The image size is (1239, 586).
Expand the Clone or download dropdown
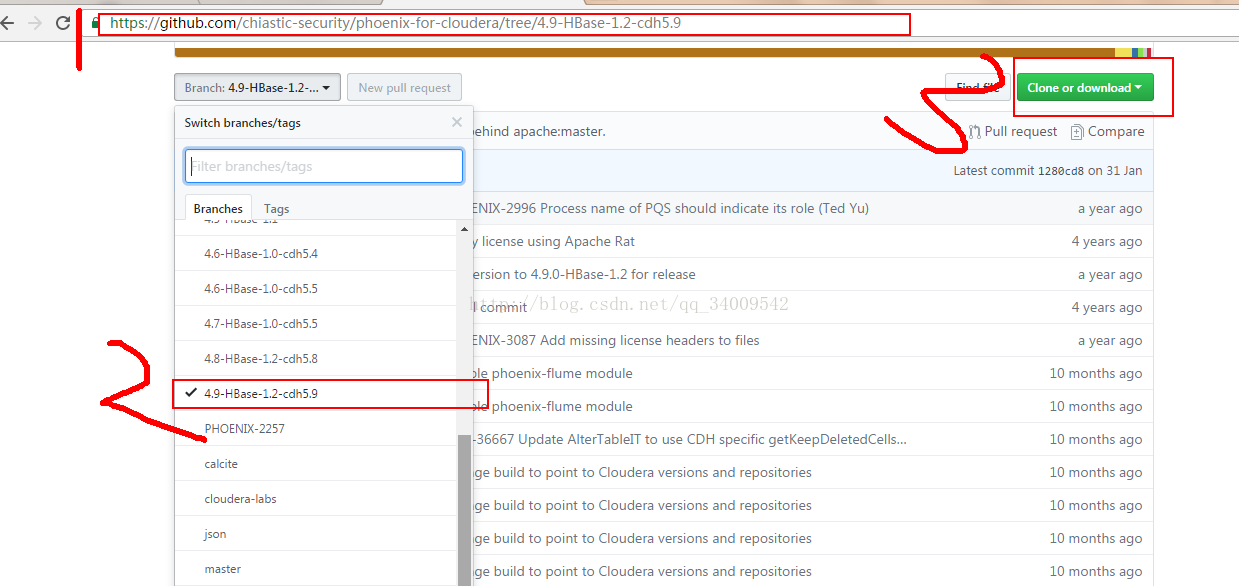pyautogui.click(x=1085, y=87)
